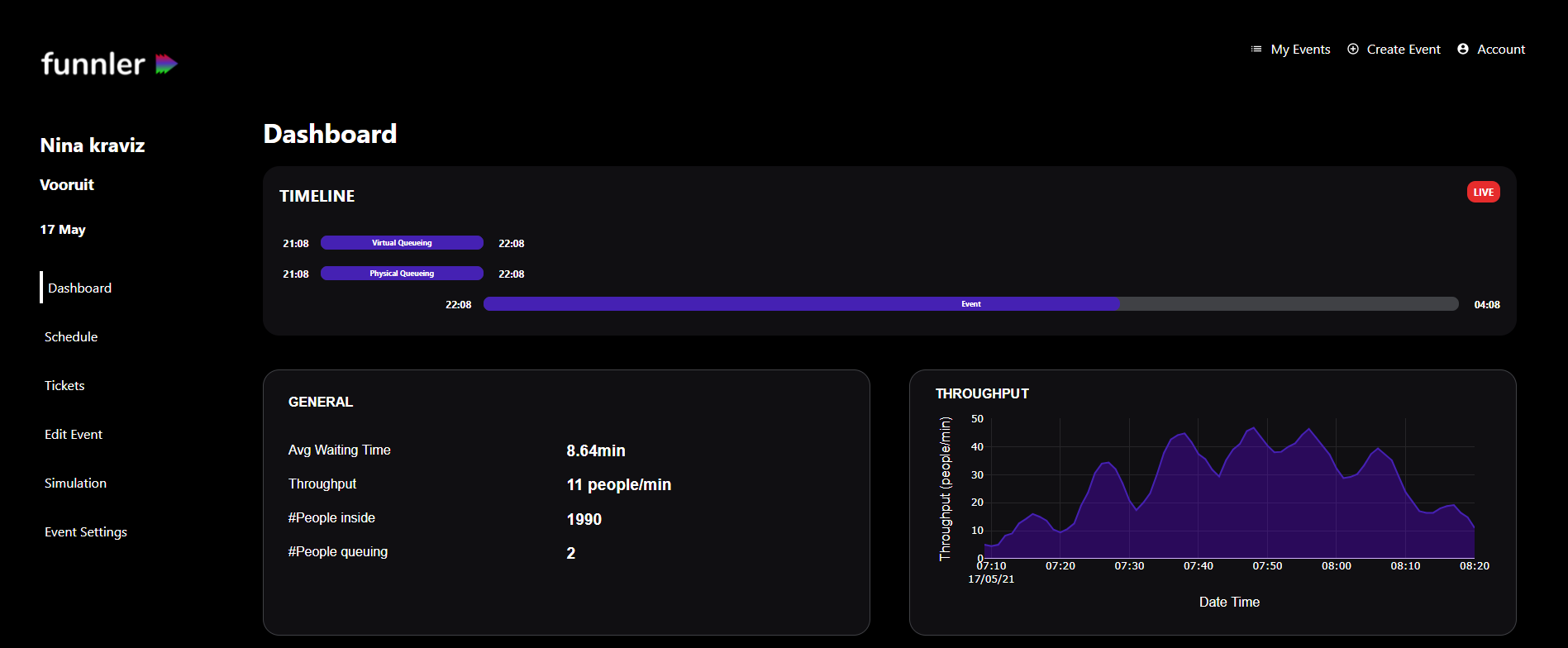1568x648 pixels.
Task: Open the Account menu
Action: point(1500,50)
